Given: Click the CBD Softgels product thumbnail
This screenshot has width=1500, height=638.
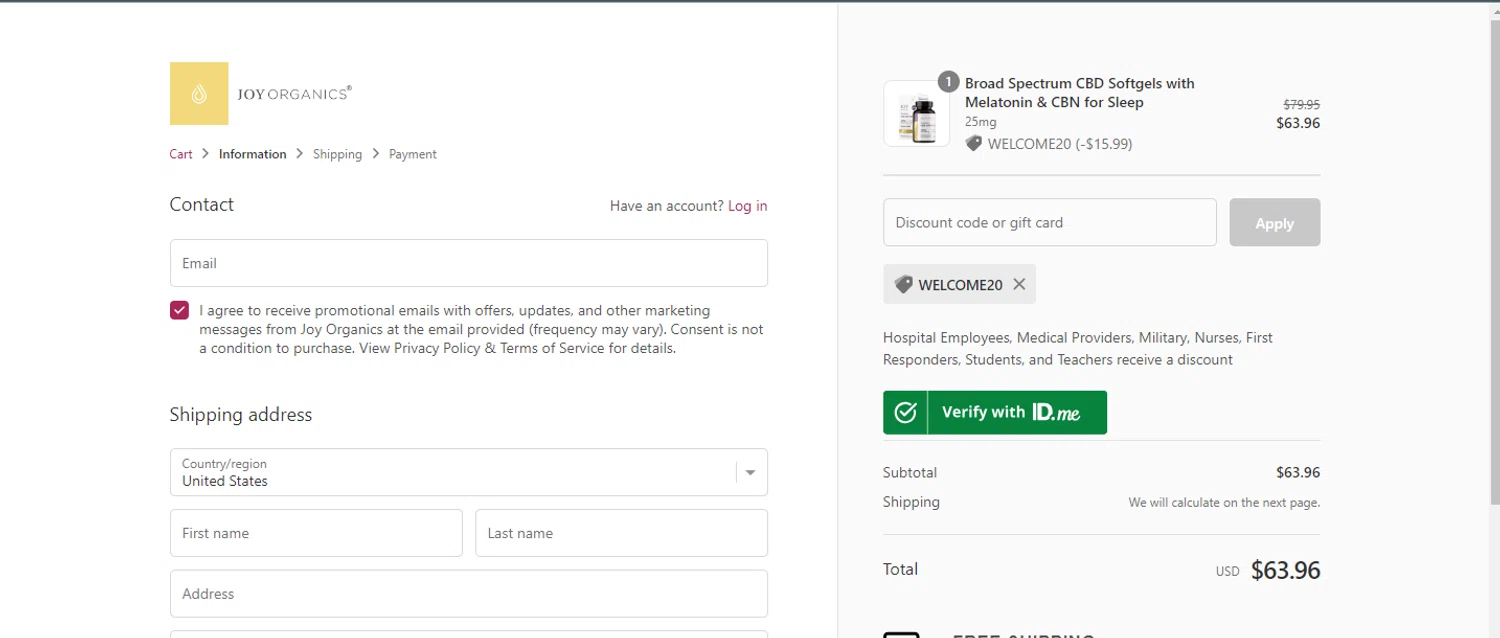Looking at the screenshot, I should 917,113.
